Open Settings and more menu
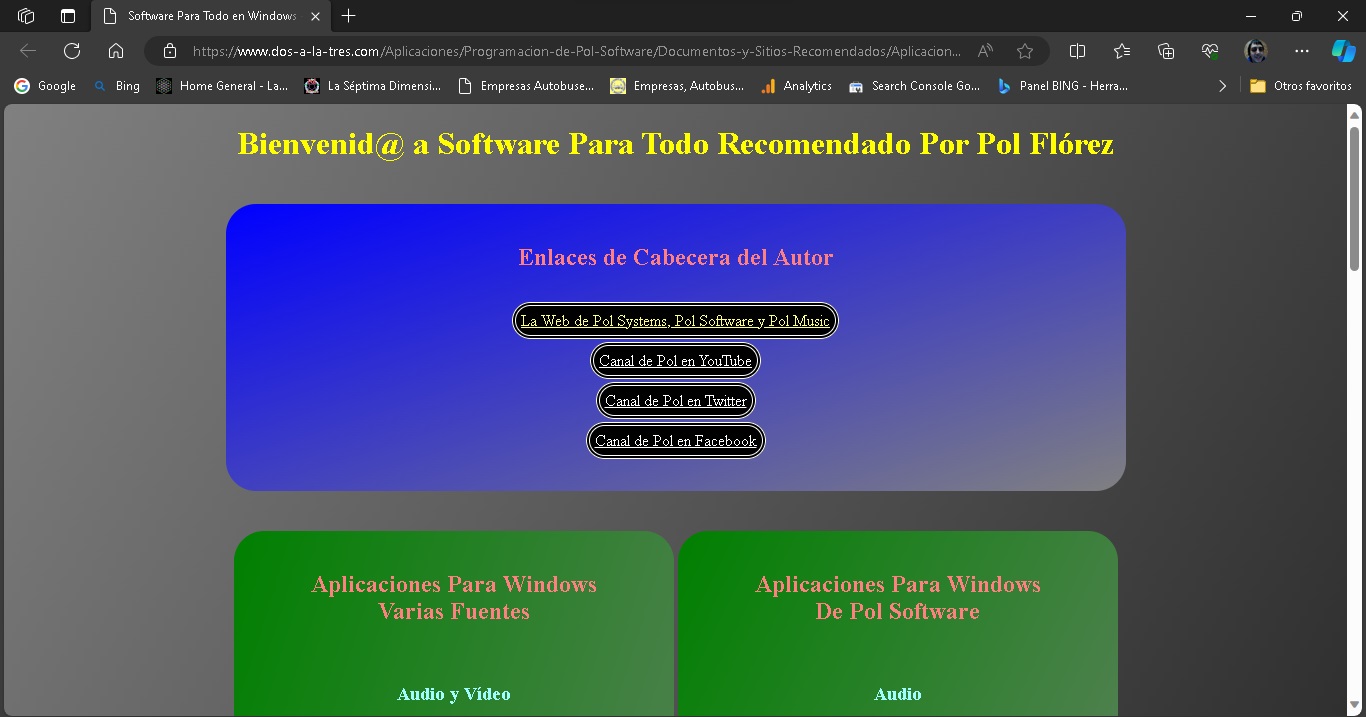The image size is (1366, 717). (x=1301, y=50)
